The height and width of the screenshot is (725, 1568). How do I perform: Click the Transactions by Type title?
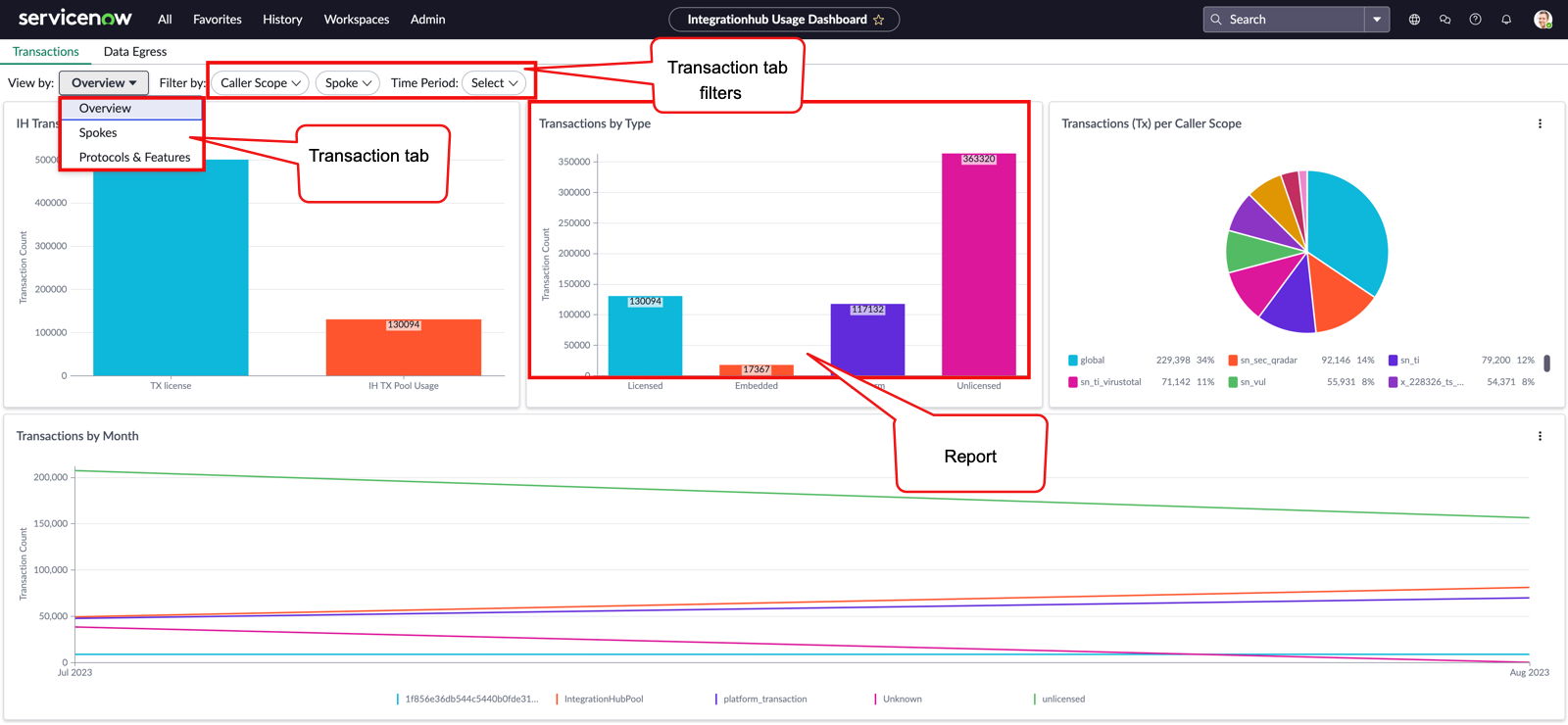pos(595,123)
